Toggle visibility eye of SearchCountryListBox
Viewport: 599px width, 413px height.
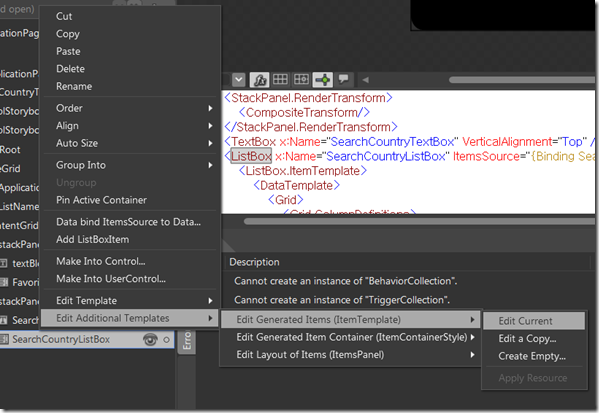click(x=150, y=339)
